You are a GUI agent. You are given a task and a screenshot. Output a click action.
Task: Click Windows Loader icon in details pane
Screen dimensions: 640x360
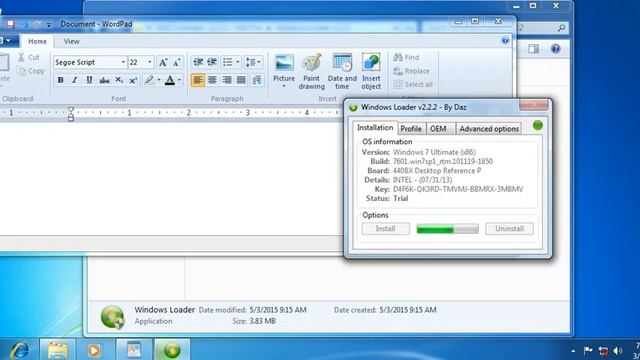pyautogui.click(x=113, y=316)
